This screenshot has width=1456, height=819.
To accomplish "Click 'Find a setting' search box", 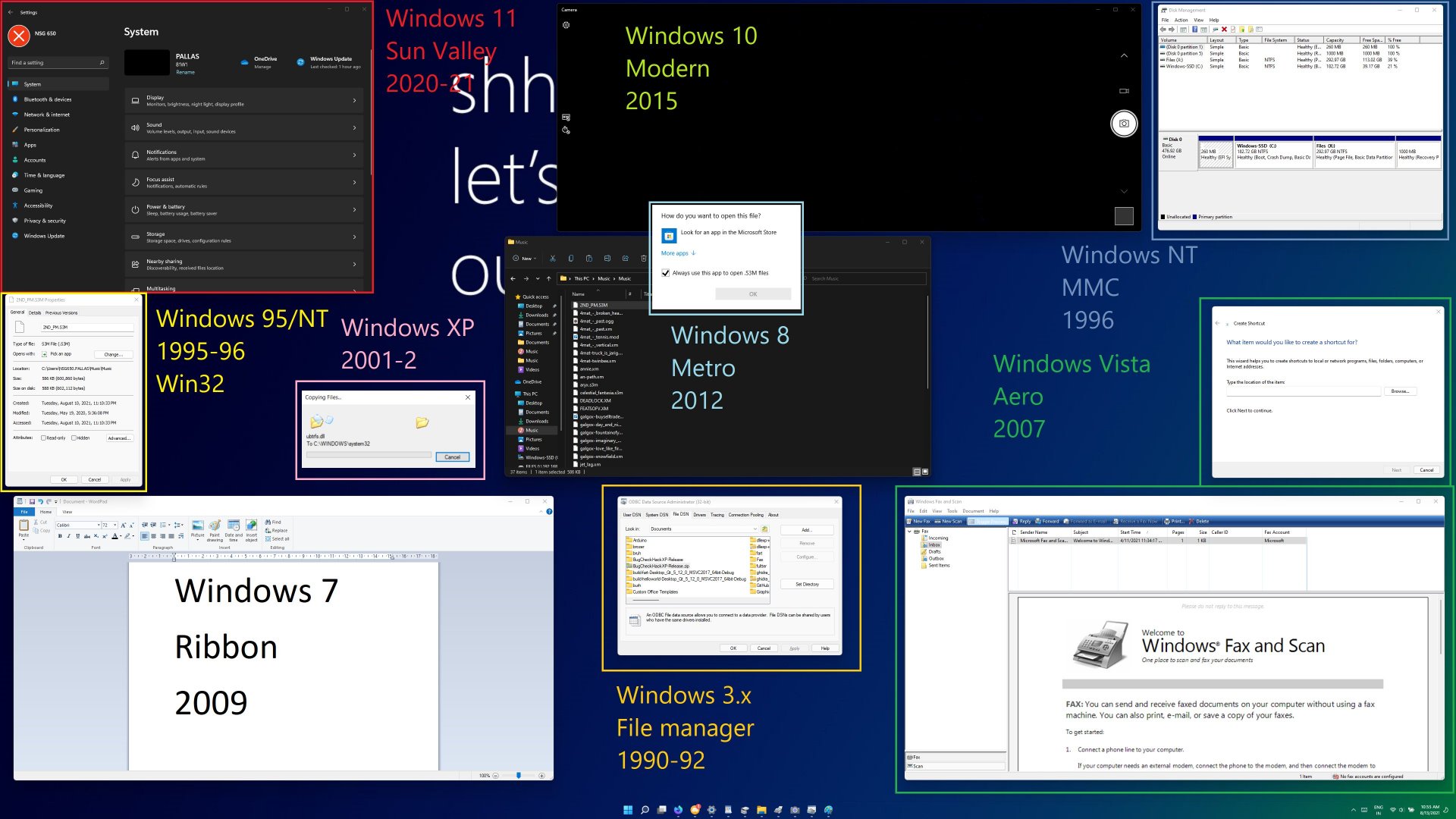I will pyautogui.click(x=58, y=63).
